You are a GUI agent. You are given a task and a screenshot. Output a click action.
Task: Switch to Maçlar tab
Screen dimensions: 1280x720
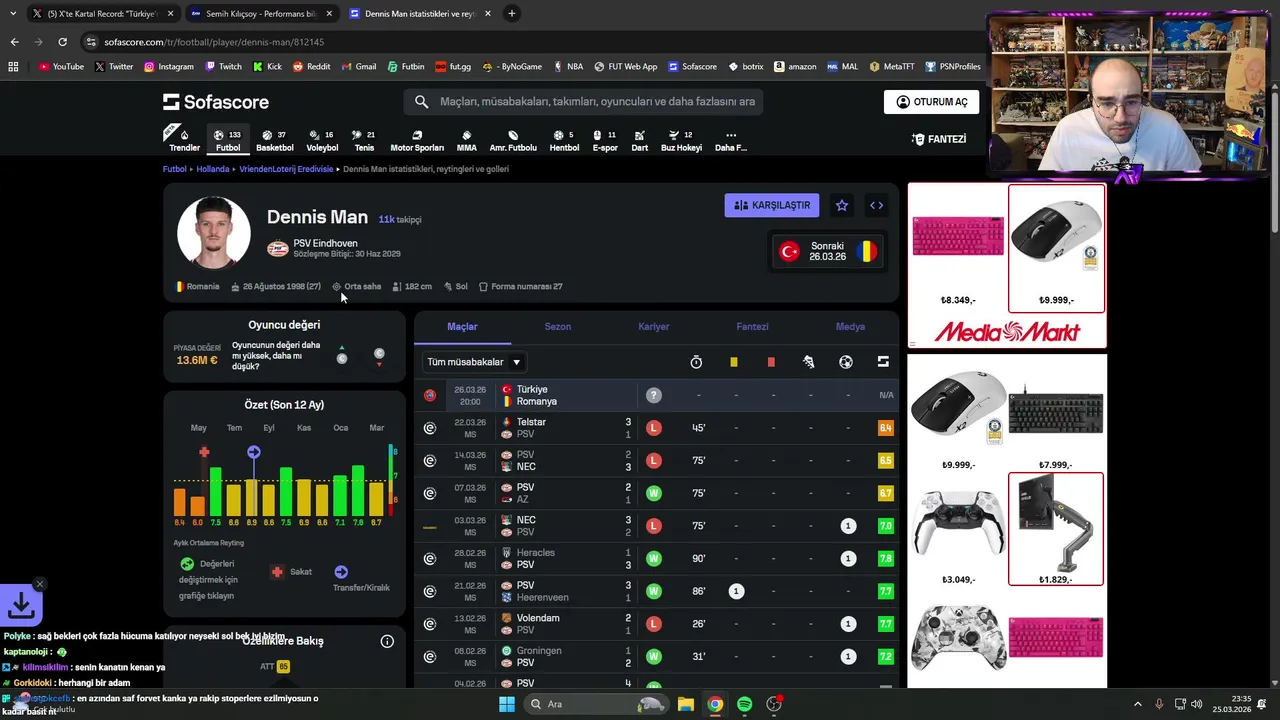click(x=462, y=326)
